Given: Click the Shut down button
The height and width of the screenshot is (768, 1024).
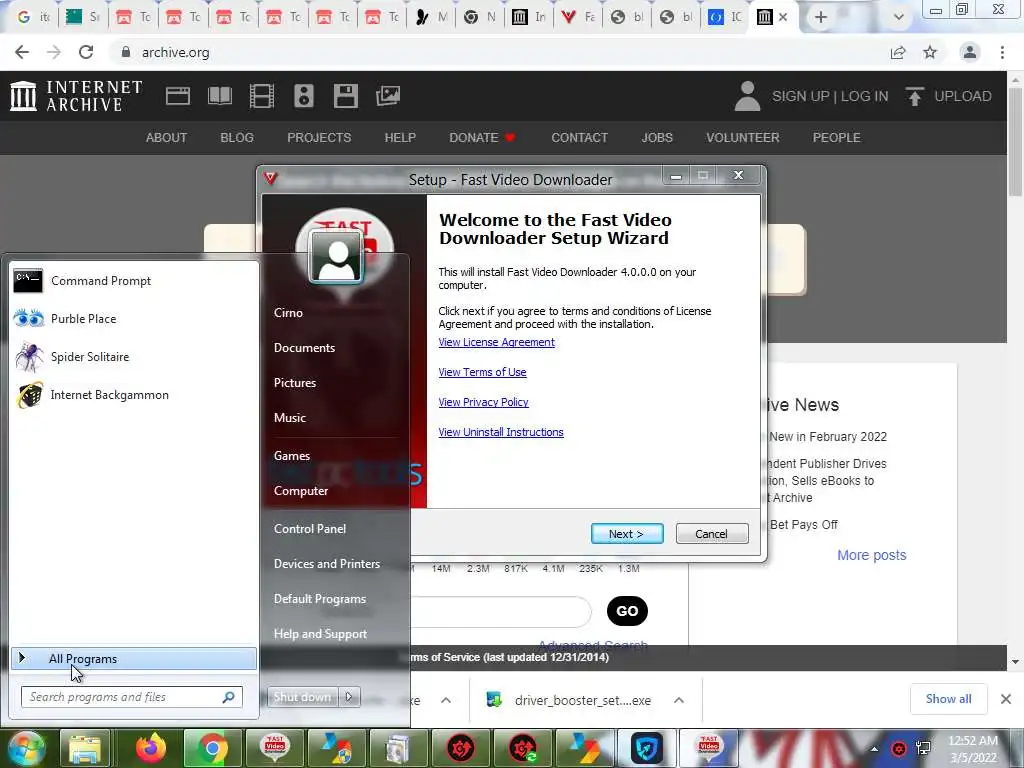Looking at the screenshot, I should point(303,697).
